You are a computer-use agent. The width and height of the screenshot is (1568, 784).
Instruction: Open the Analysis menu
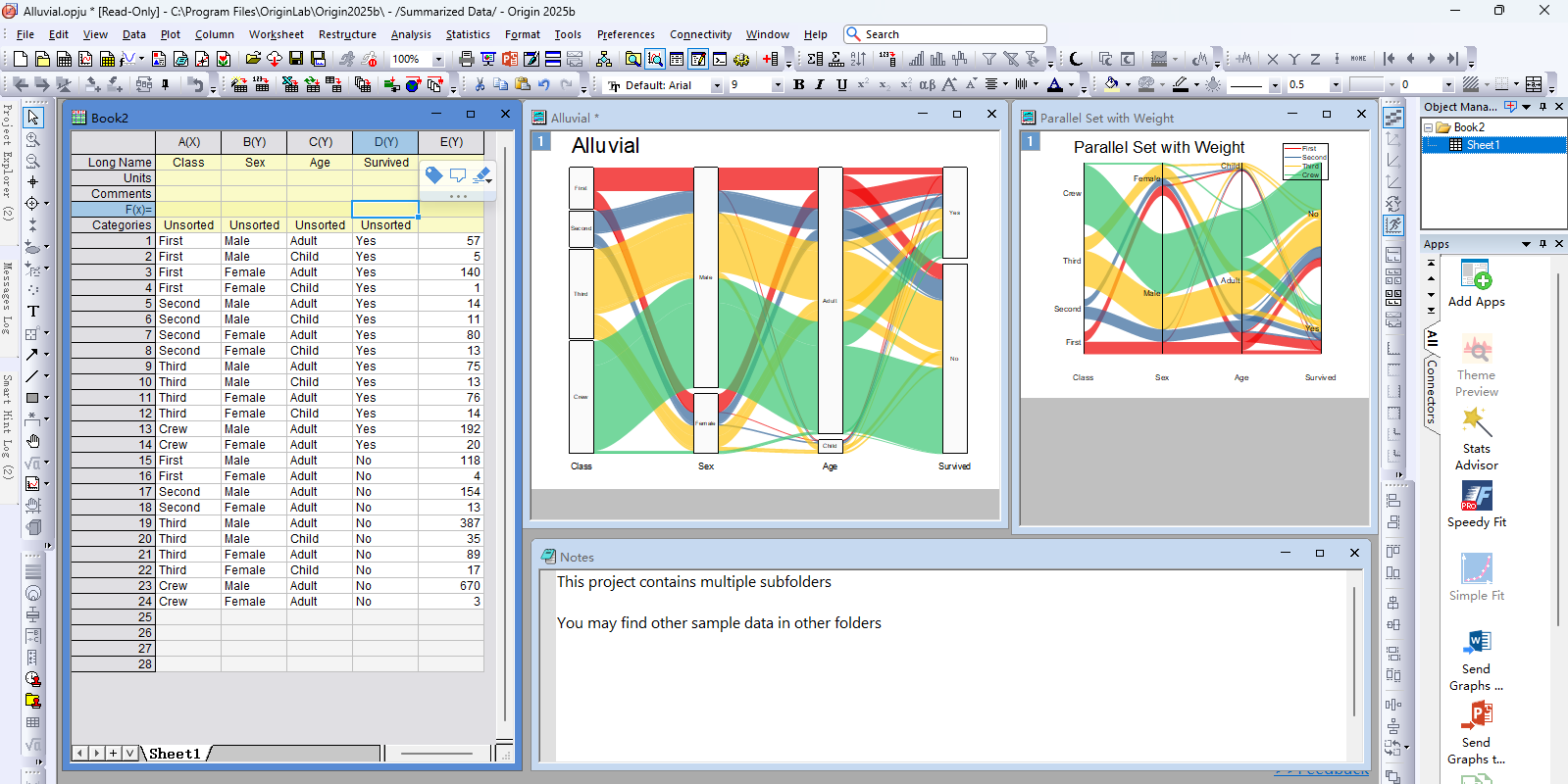tap(410, 34)
